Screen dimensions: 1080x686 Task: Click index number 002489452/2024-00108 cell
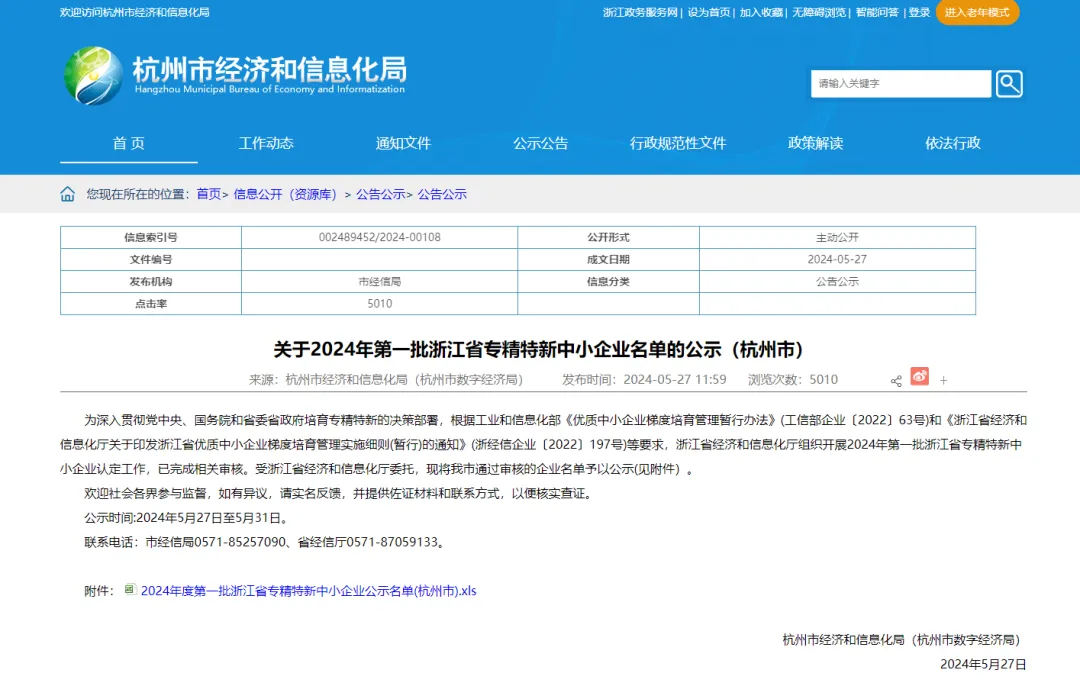tap(380, 238)
